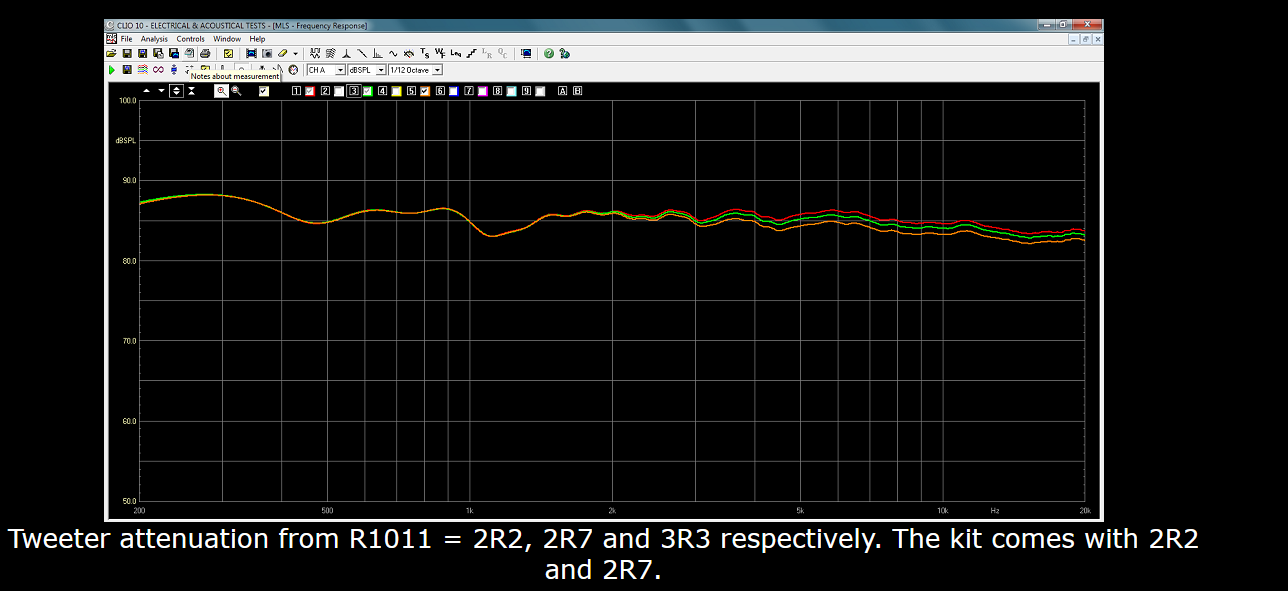The width and height of the screenshot is (1288, 591).
Task: Click overlay button number 9
Action: [x=526, y=91]
